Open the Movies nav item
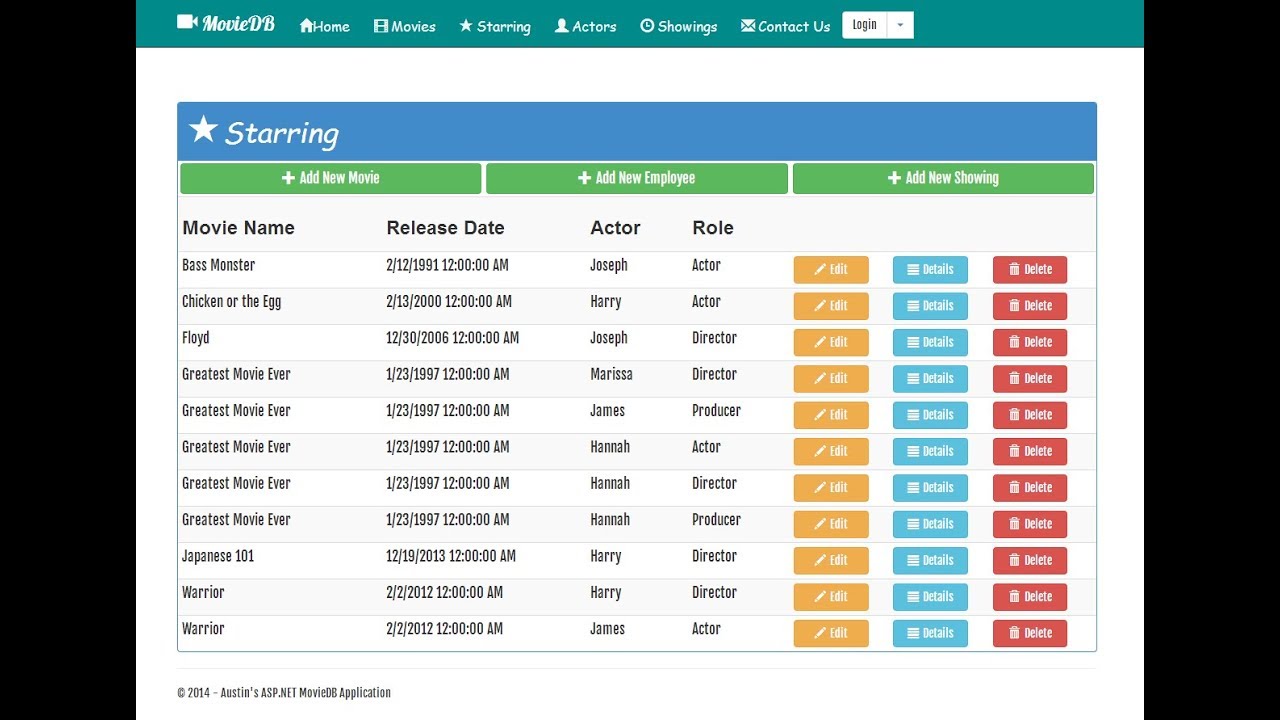 [404, 26]
